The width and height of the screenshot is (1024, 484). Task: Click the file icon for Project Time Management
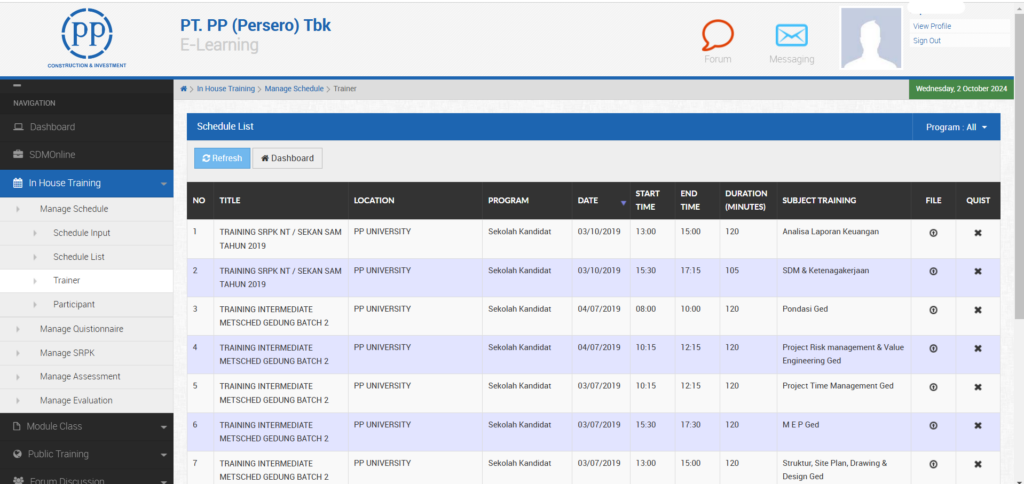coord(933,387)
